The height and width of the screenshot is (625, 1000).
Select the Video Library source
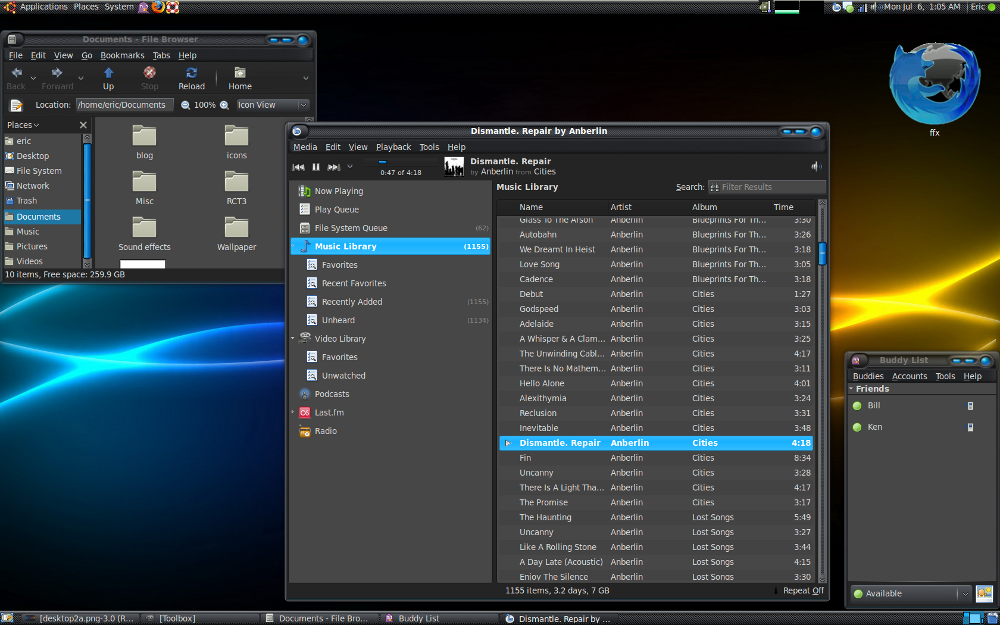pyautogui.click(x=390, y=339)
